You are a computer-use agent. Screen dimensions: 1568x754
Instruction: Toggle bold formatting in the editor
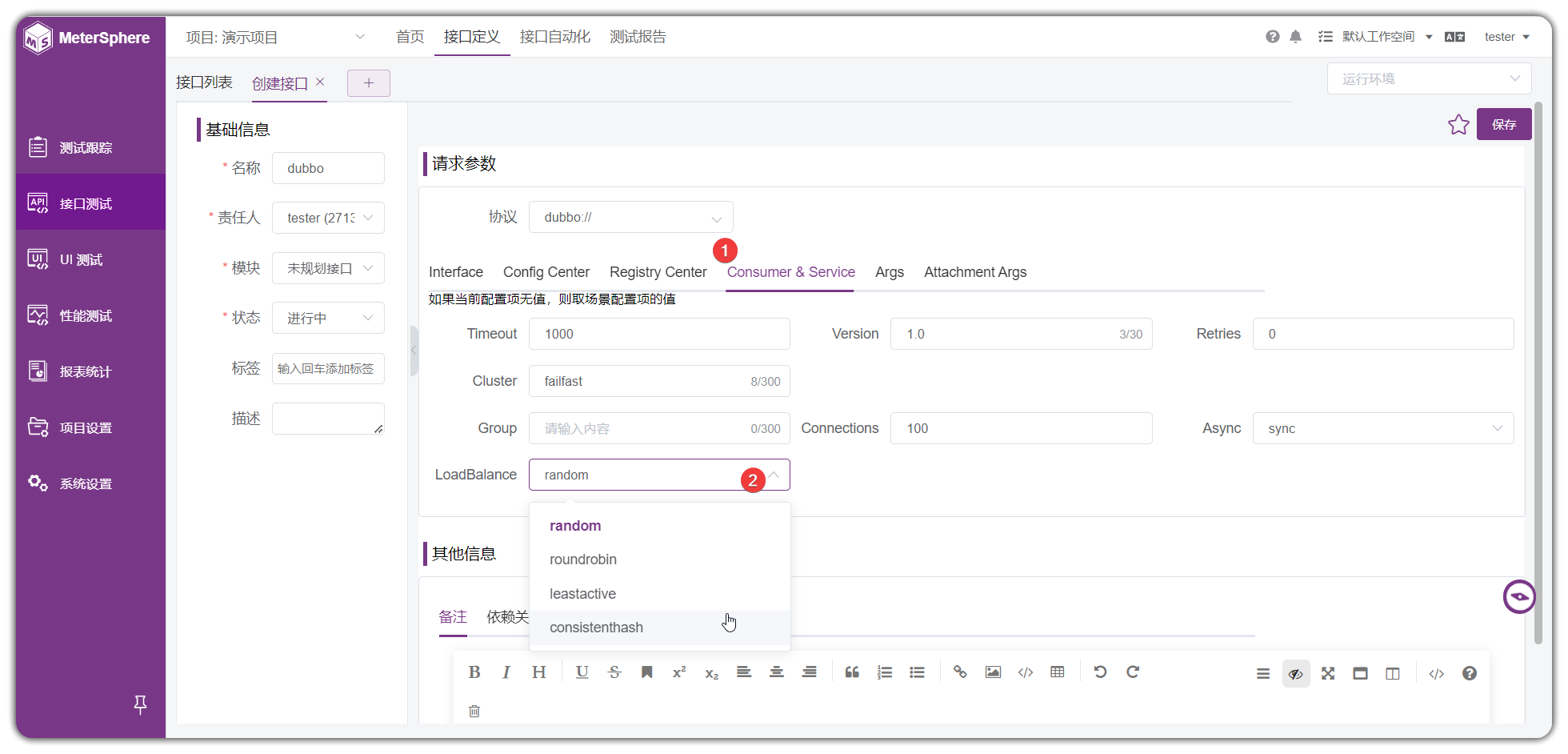pos(474,672)
